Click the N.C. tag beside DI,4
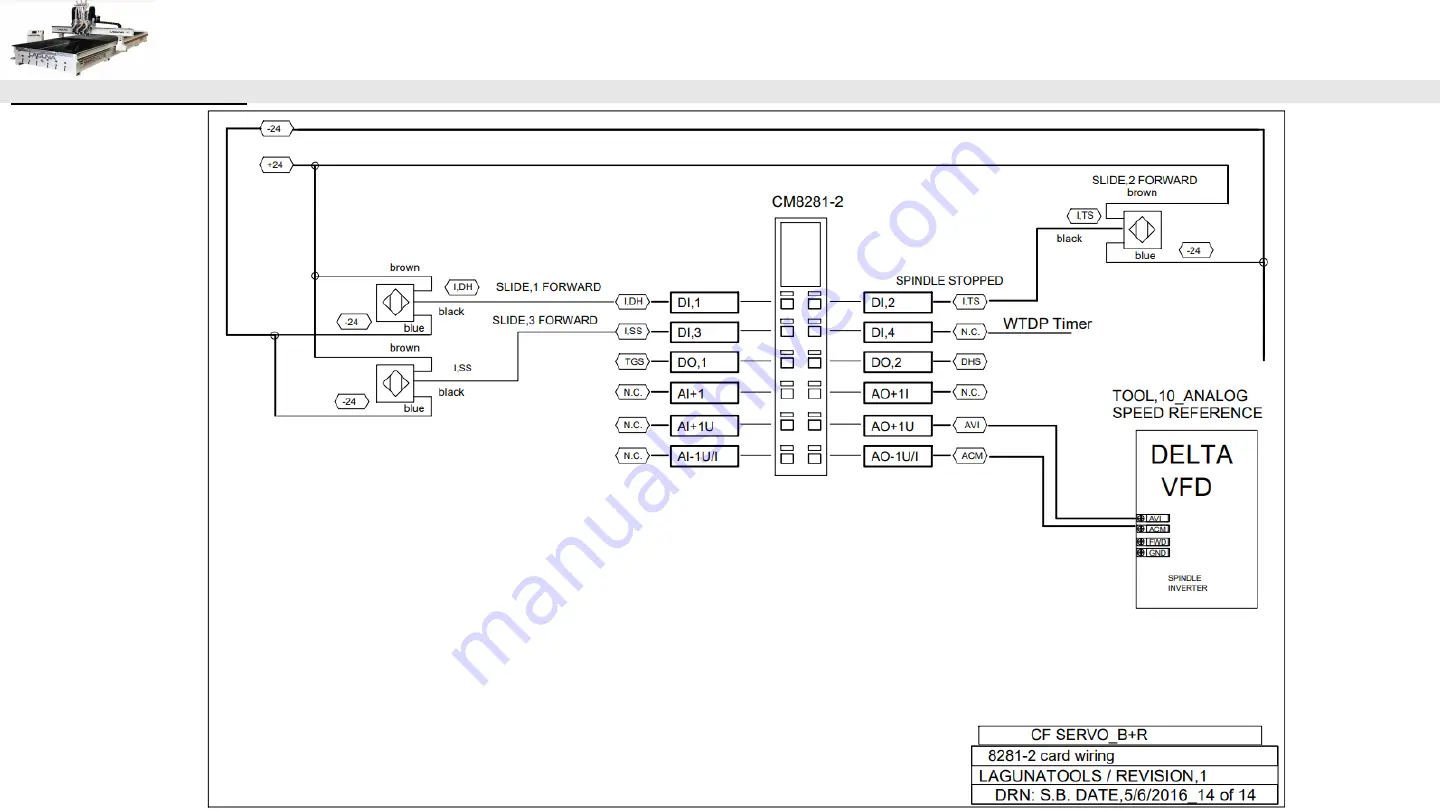Viewport: 1440px width, 810px height. pos(970,332)
